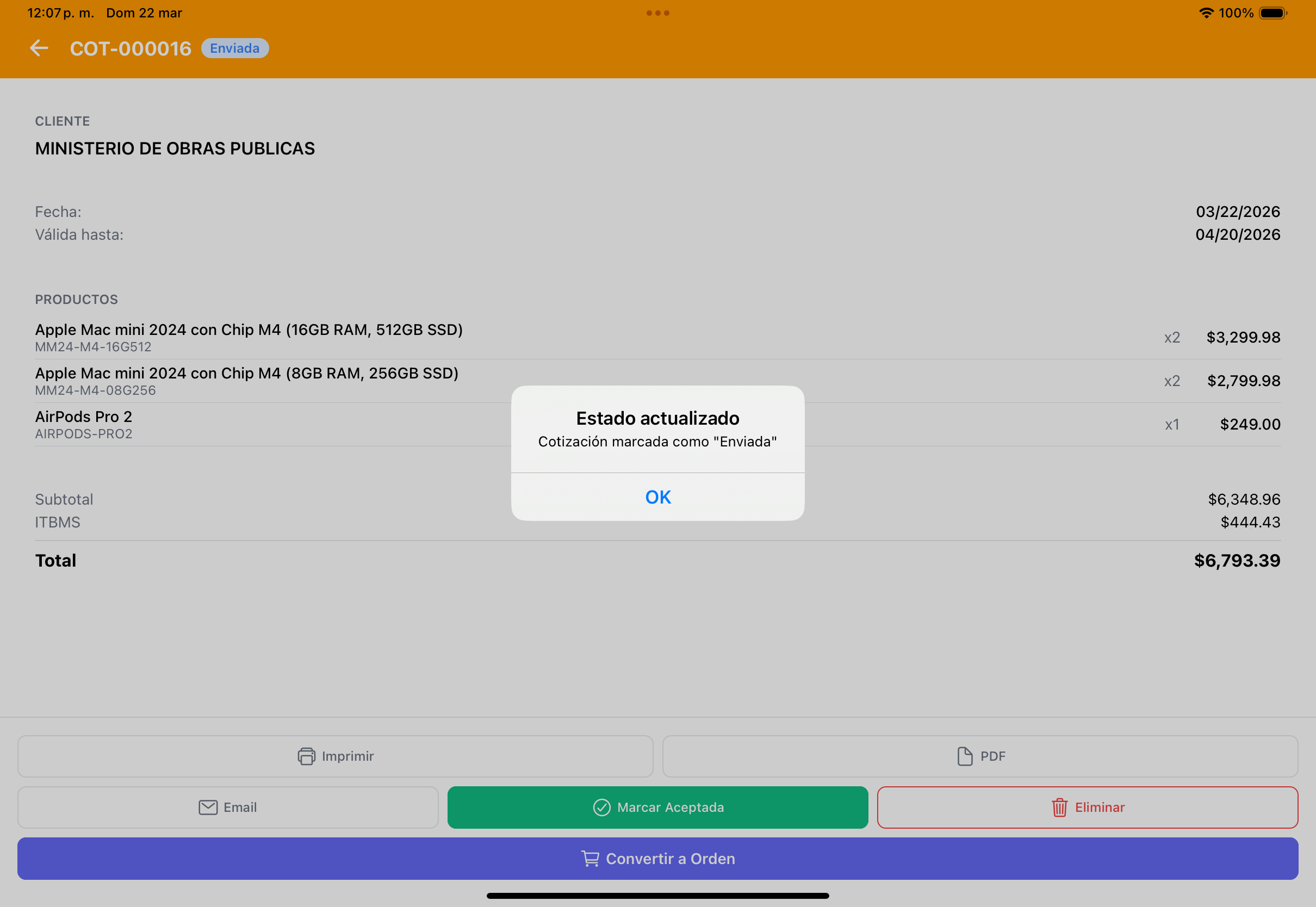Screen dimensions: 1316x907
Task: Tap the Wi-Fi status icon
Action: (1206, 13)
